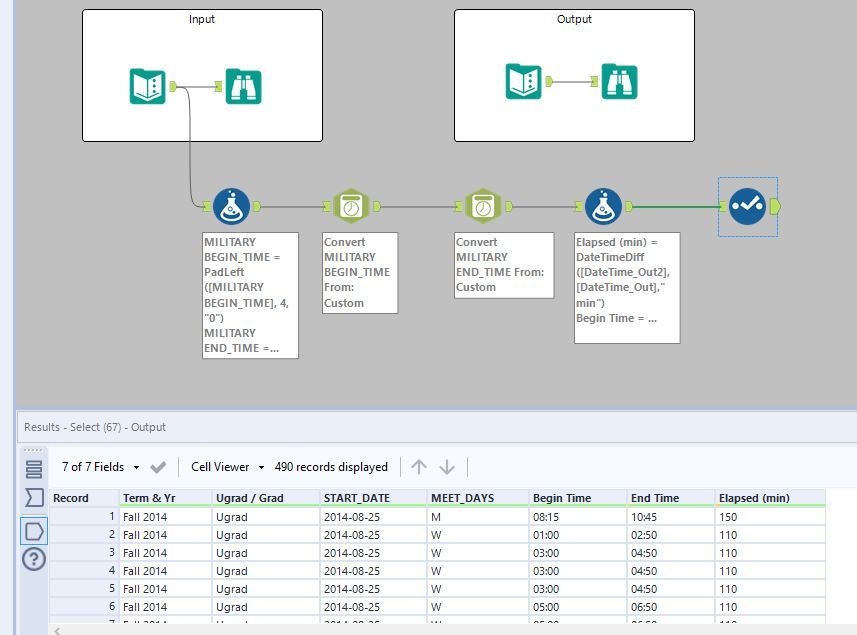Show all messages list view in Results
The width and height of the screenshot is (857, 635).
point(34,469)
